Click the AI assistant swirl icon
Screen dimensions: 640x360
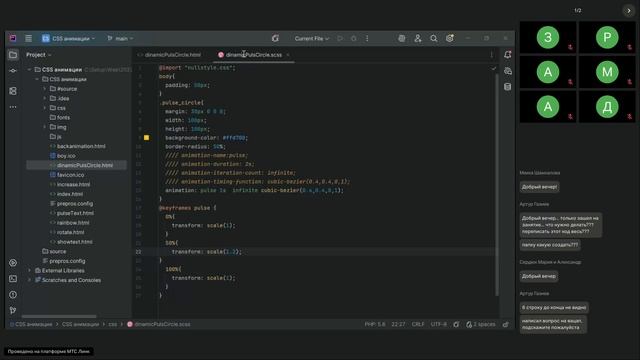pos(276,38)
